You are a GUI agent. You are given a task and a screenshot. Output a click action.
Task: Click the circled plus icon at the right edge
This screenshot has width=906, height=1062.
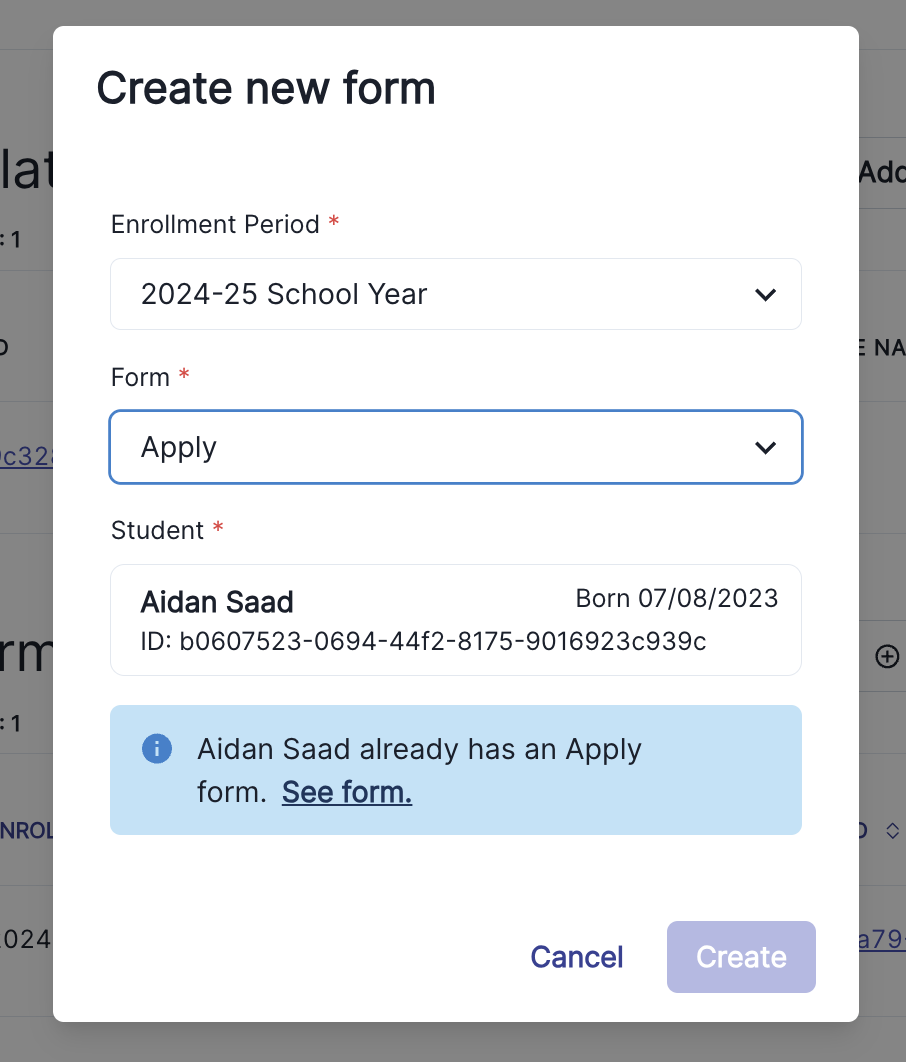pyautogui.click(x=886, y=657)
